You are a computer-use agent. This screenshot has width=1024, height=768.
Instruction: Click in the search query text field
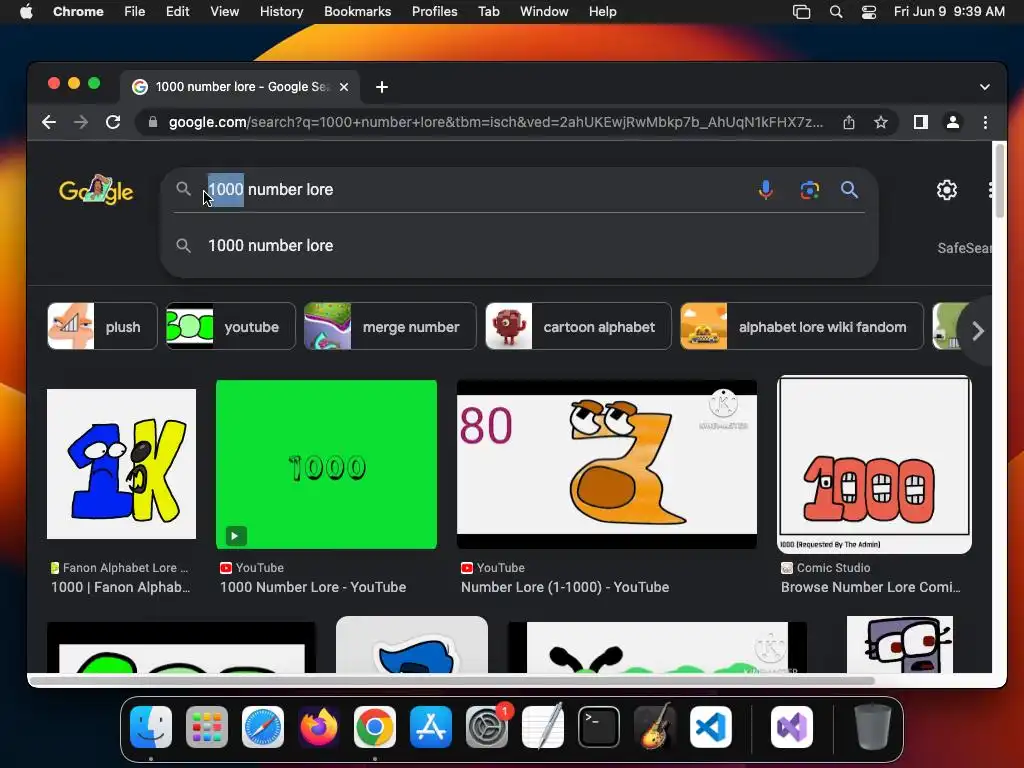pyautogui.click(x=477, y=189)
